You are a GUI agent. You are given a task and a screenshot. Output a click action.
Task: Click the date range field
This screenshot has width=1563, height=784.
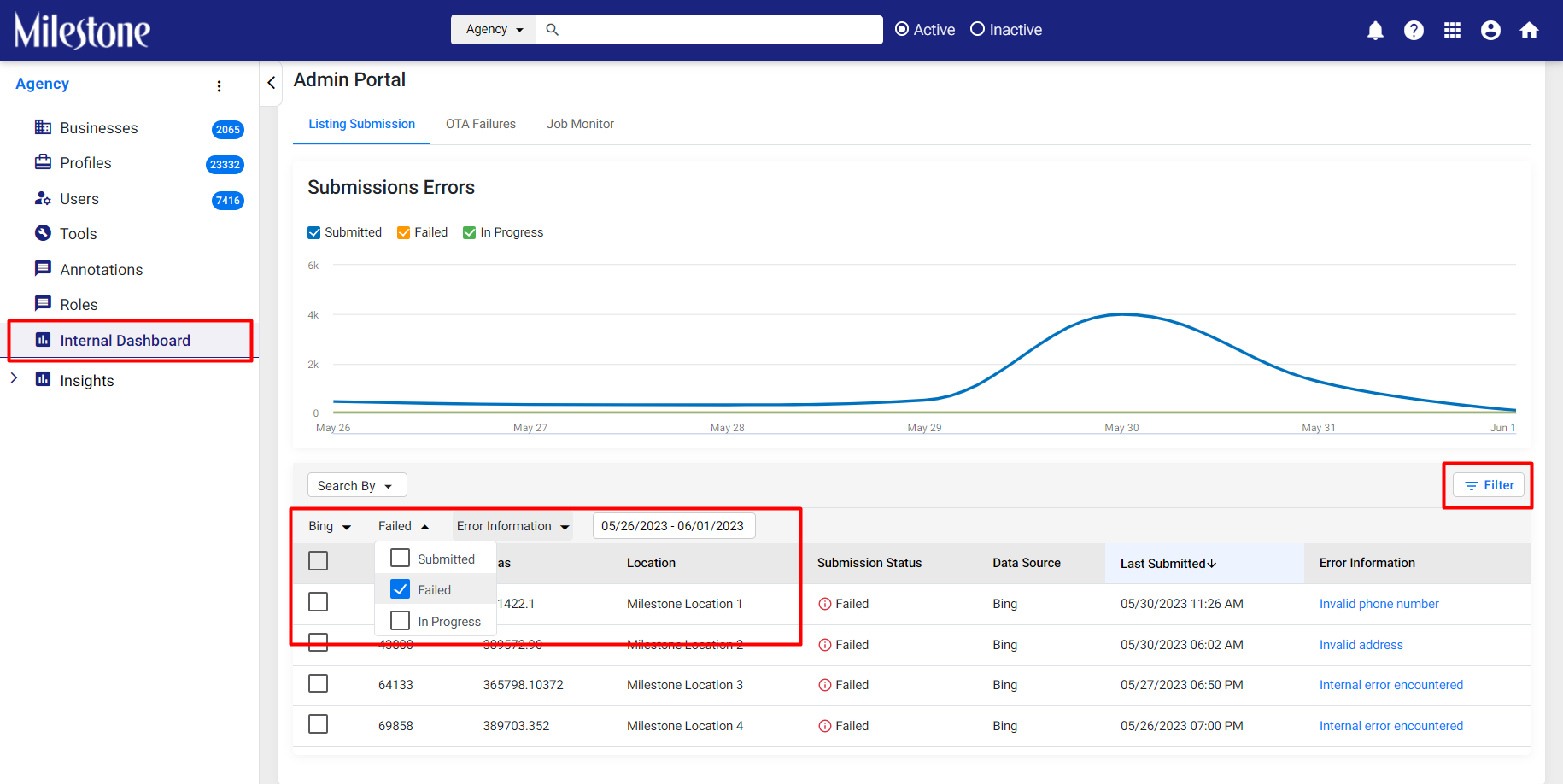tap(674, 526)
